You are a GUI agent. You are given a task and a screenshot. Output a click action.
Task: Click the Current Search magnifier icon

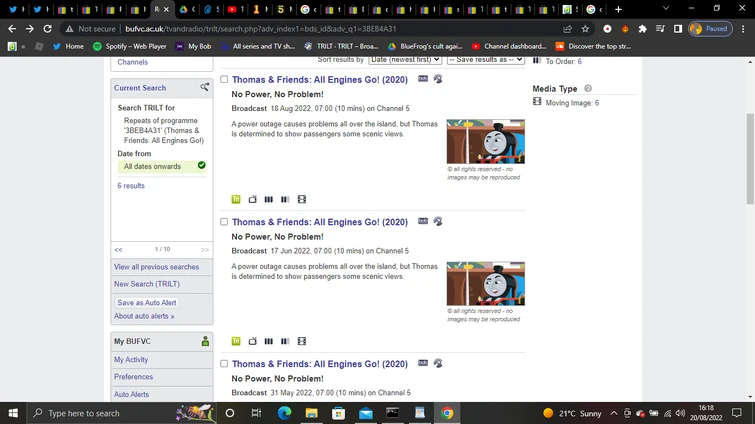click(x=204, y=88)
